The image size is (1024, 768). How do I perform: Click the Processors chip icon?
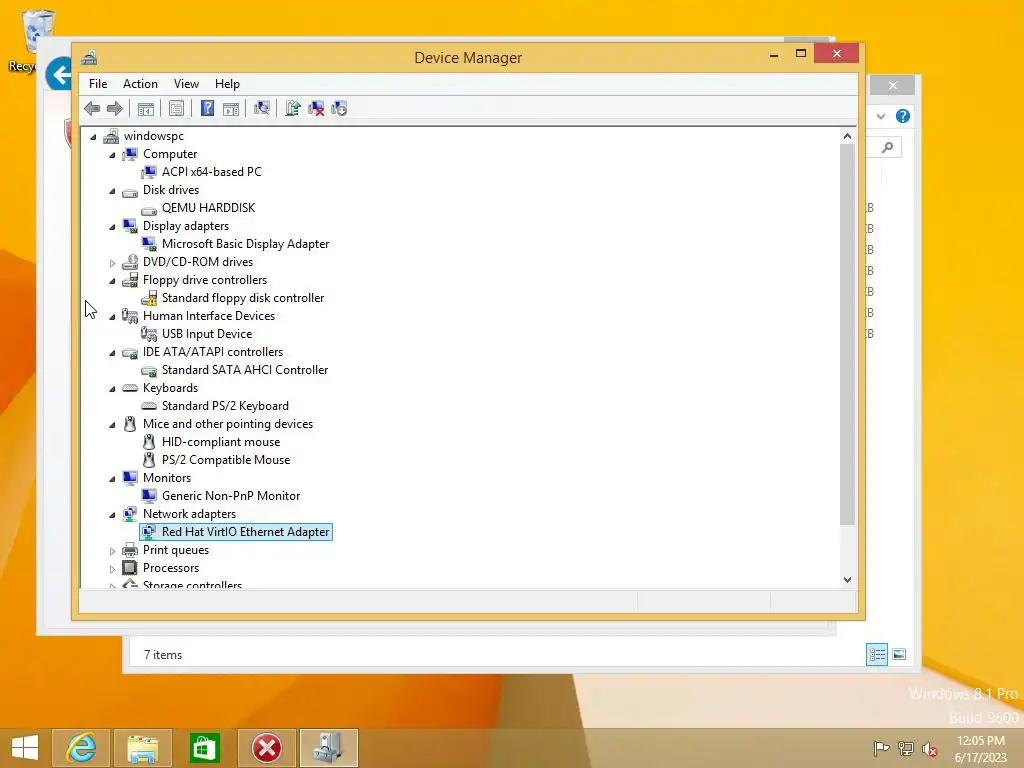(130, 568)
